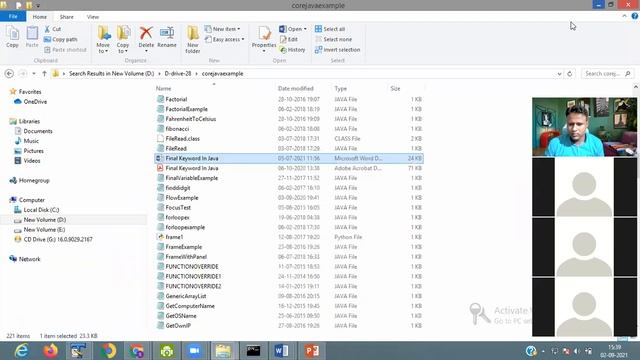Open file Properties
The width and height of the screenshot is (640, 360).
coord(264,40)
